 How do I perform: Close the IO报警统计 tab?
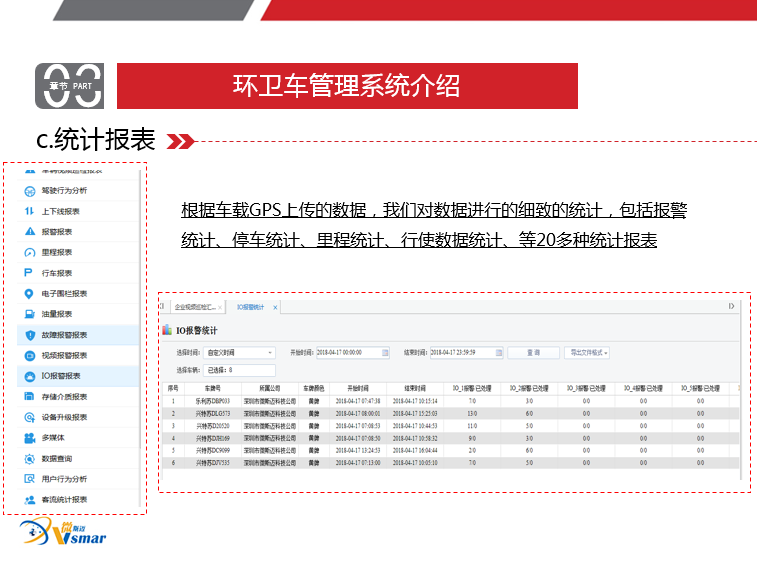click(275, 307)
